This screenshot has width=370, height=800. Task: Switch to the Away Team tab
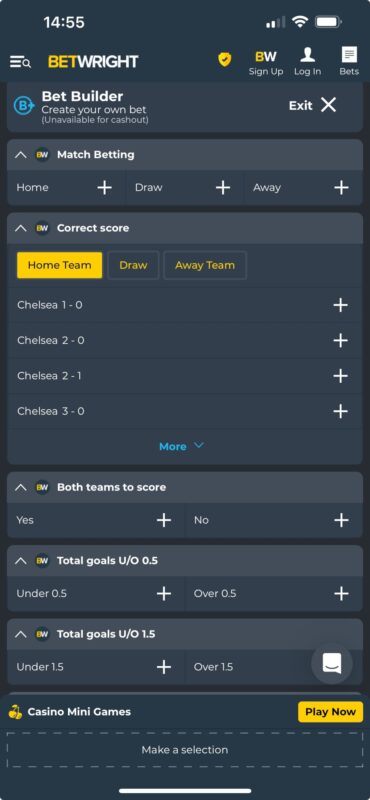tap(205, 265)
